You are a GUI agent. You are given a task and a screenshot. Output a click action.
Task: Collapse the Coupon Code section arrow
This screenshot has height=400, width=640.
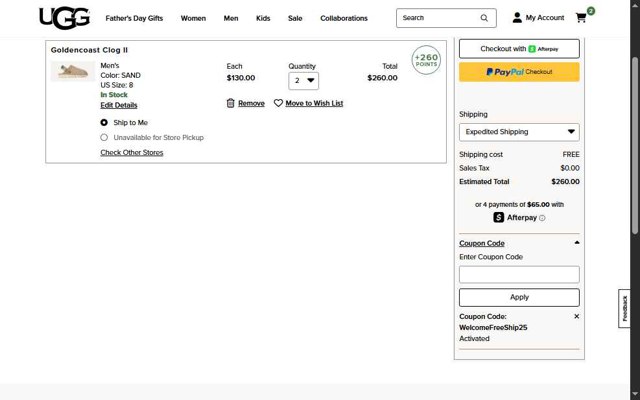click(577, 243)
